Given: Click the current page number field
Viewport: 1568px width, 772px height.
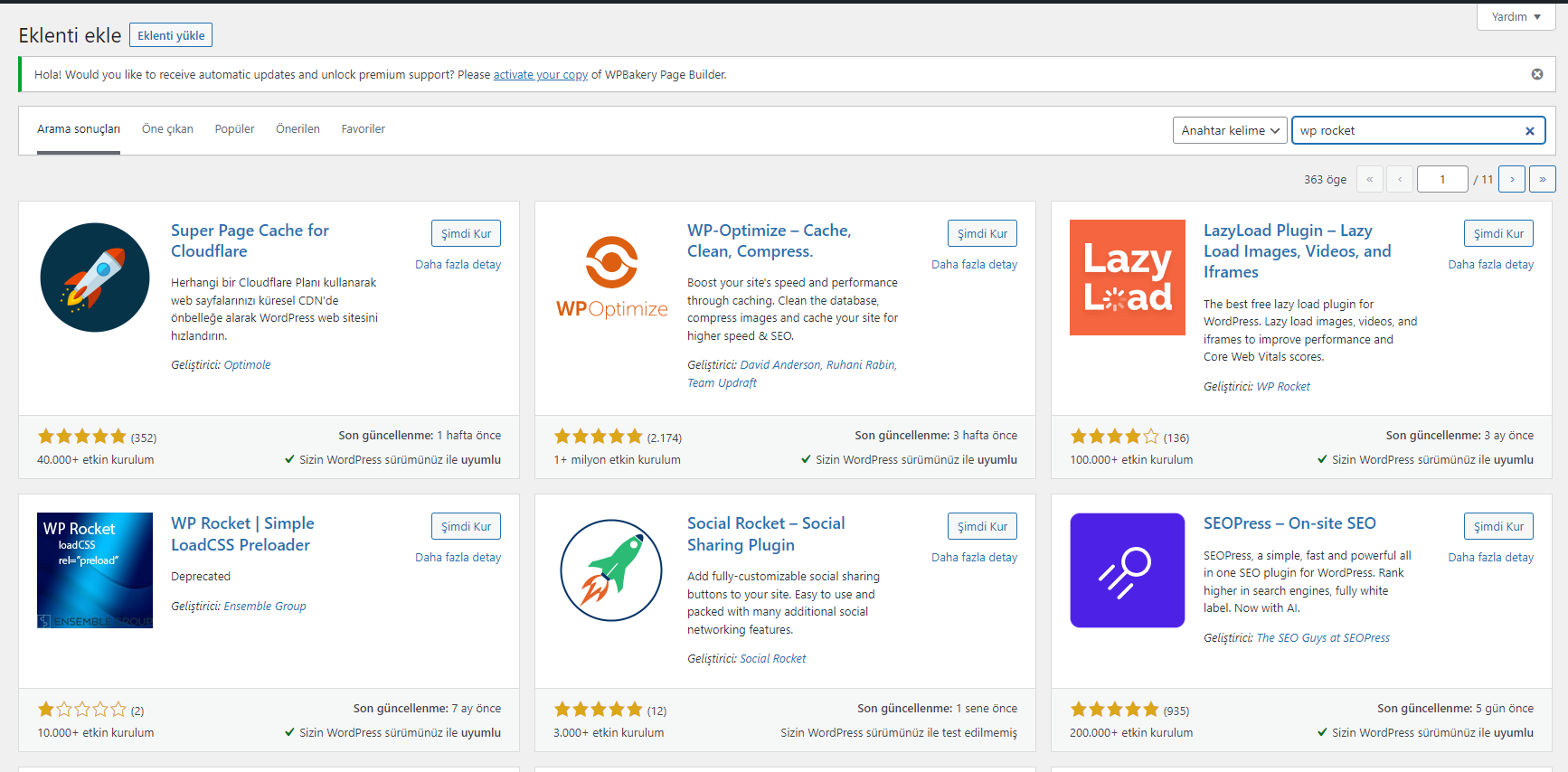Looking at the screenshot, I should [x=1442, y=179].
